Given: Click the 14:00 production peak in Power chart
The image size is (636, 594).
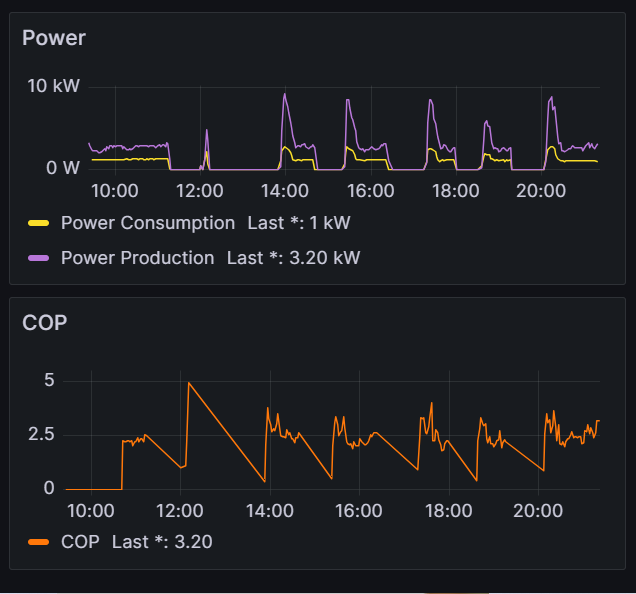Looking at the screenshot, I should tap(285, 95).
